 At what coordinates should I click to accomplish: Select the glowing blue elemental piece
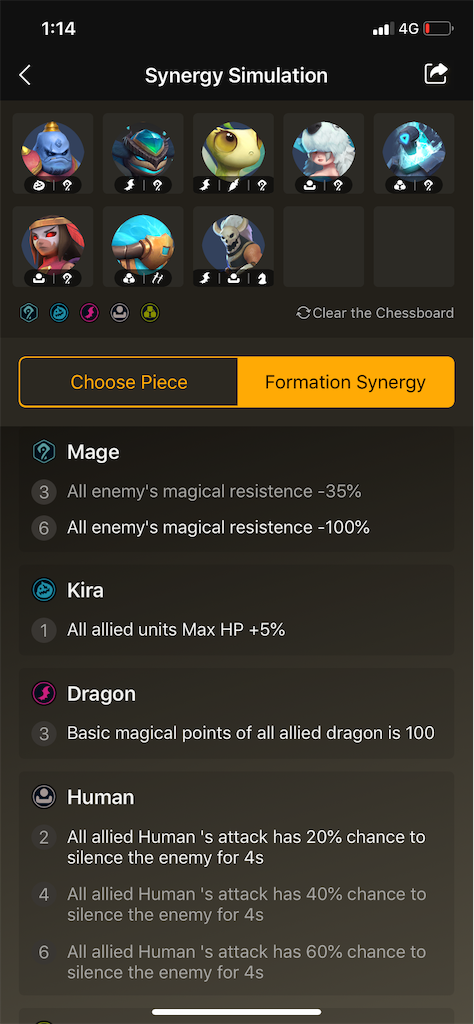click(414, 153)
